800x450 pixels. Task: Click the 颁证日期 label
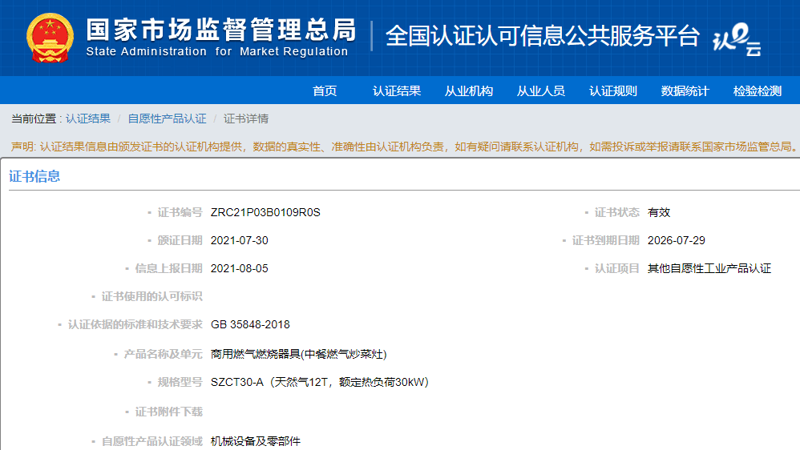coord(180,240)
